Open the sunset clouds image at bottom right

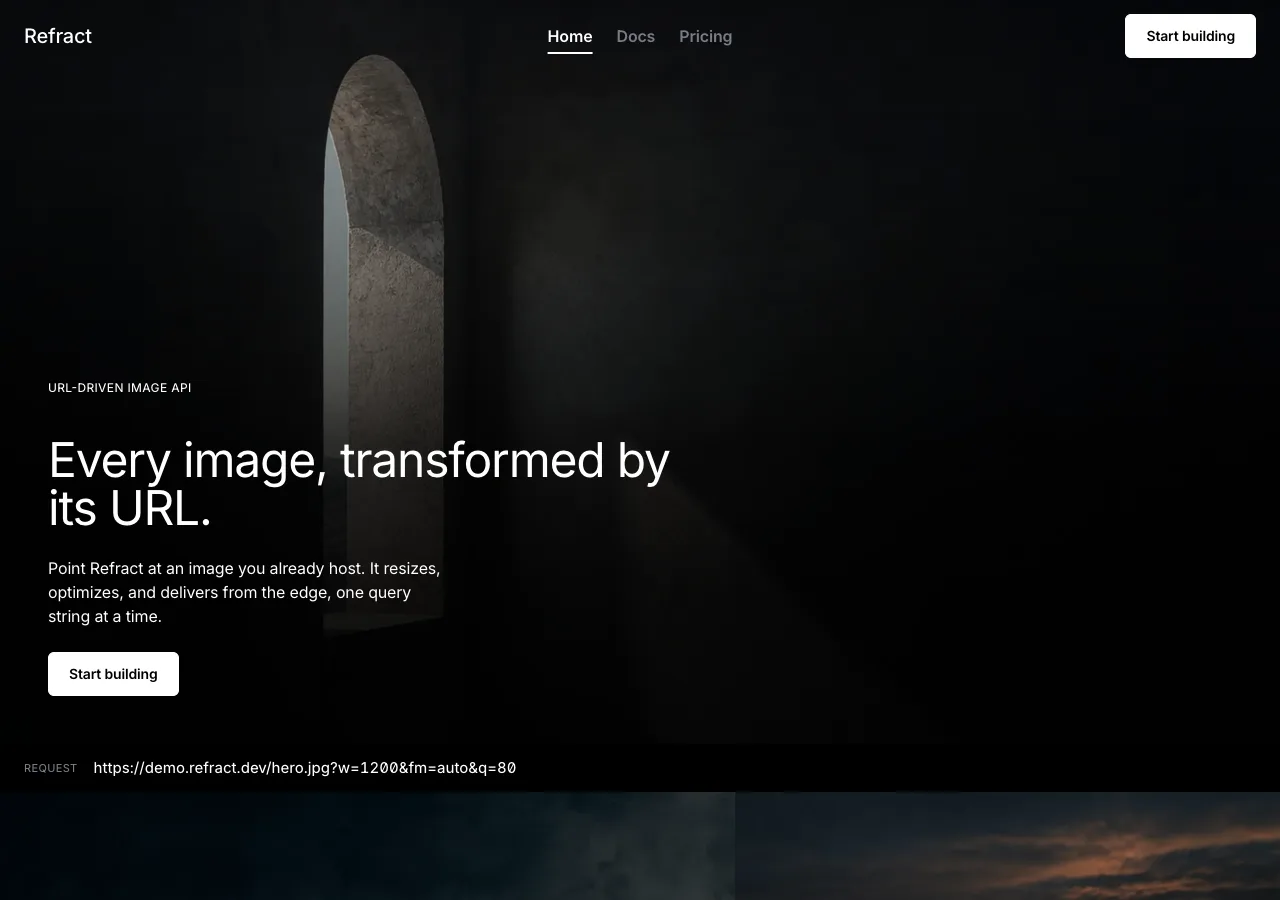pyautogui.click(x=1008, y=846)
